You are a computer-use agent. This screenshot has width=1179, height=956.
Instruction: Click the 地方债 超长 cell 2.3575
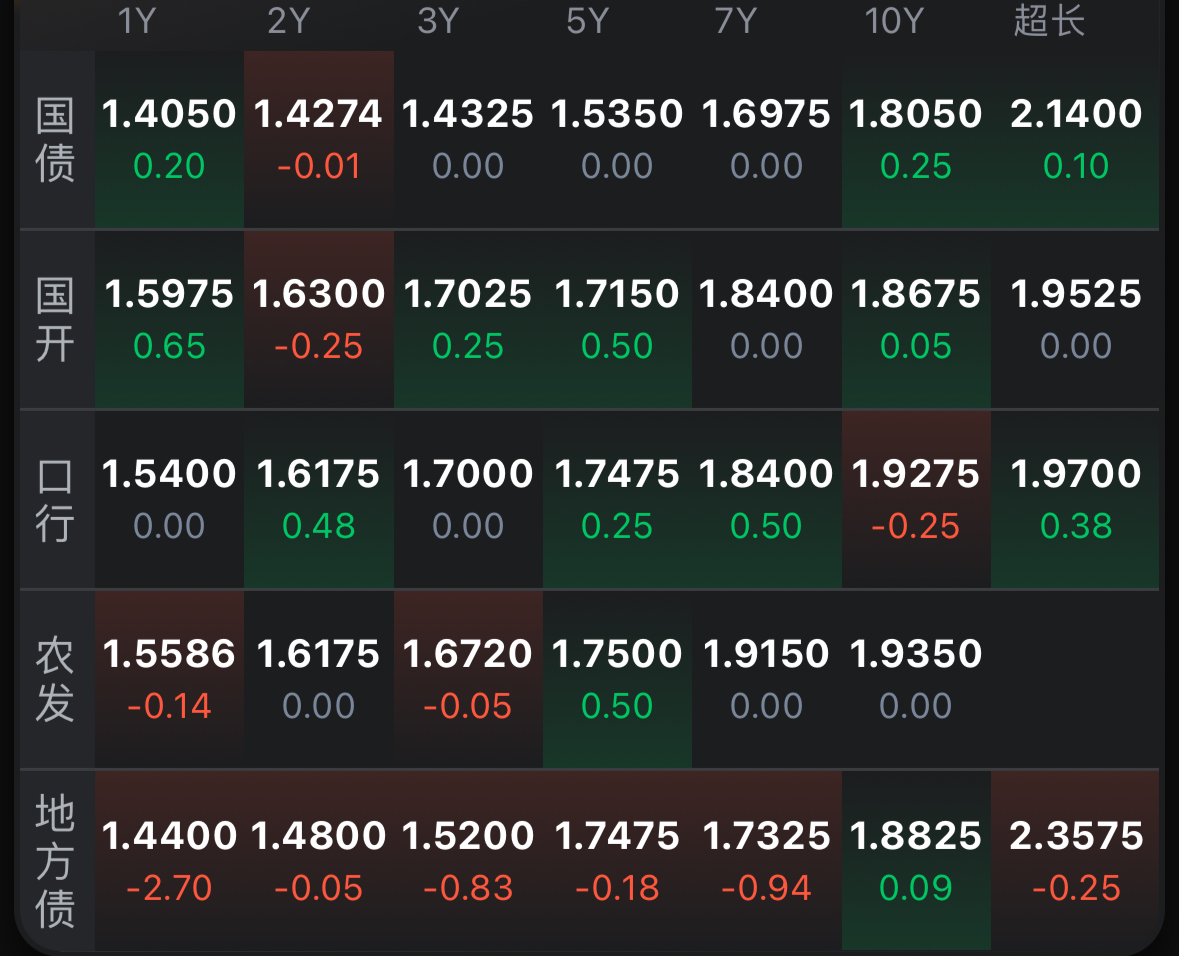click(1075, 860)
